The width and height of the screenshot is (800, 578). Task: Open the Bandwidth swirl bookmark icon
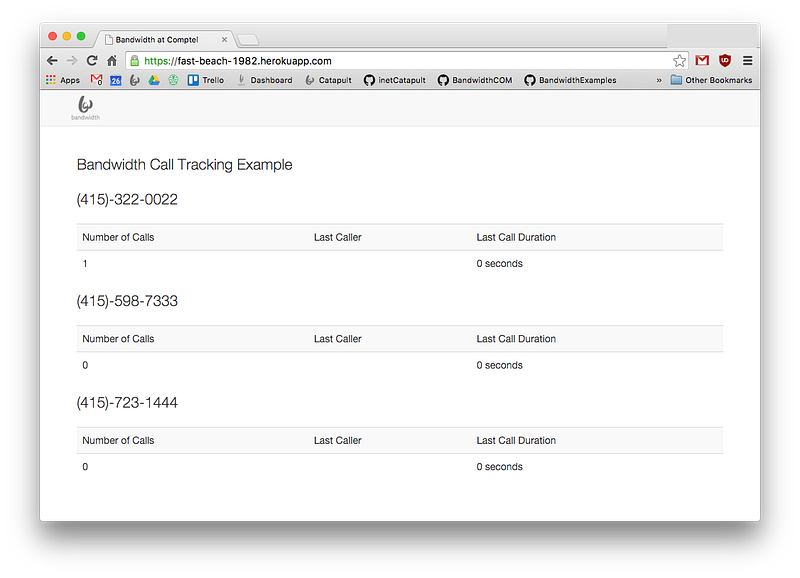135,80
